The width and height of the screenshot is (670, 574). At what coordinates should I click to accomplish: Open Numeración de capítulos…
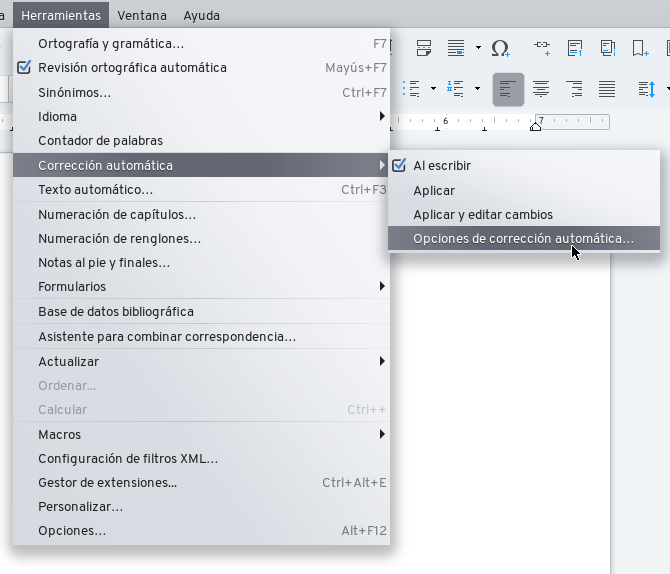click(201, 214)
